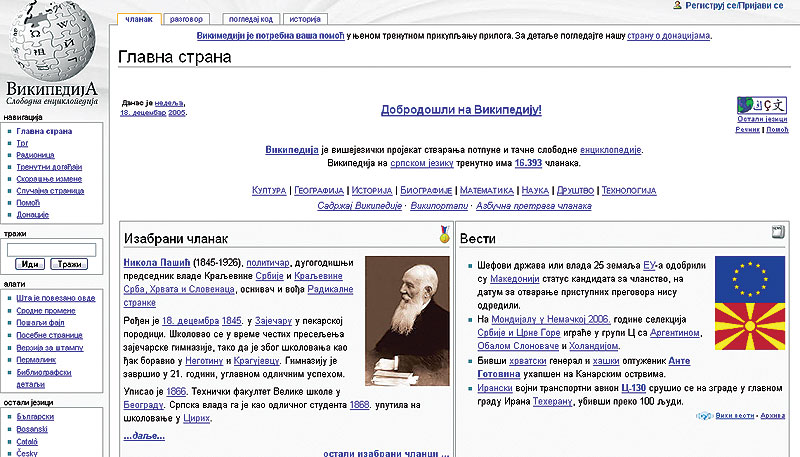
Task: Select Български language link
Action: (35, 417)
